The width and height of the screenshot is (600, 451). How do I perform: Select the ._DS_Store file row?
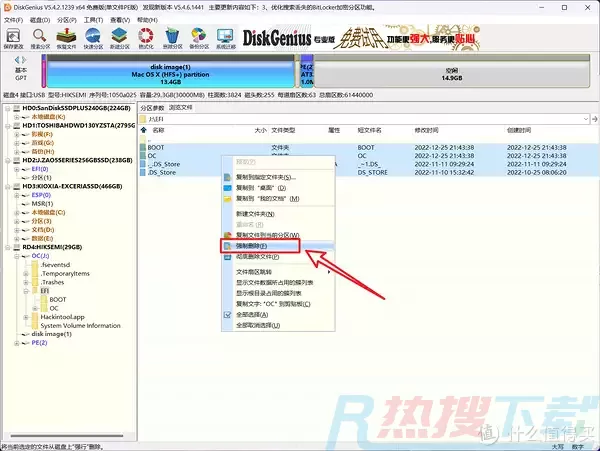(x=369, y=164)
